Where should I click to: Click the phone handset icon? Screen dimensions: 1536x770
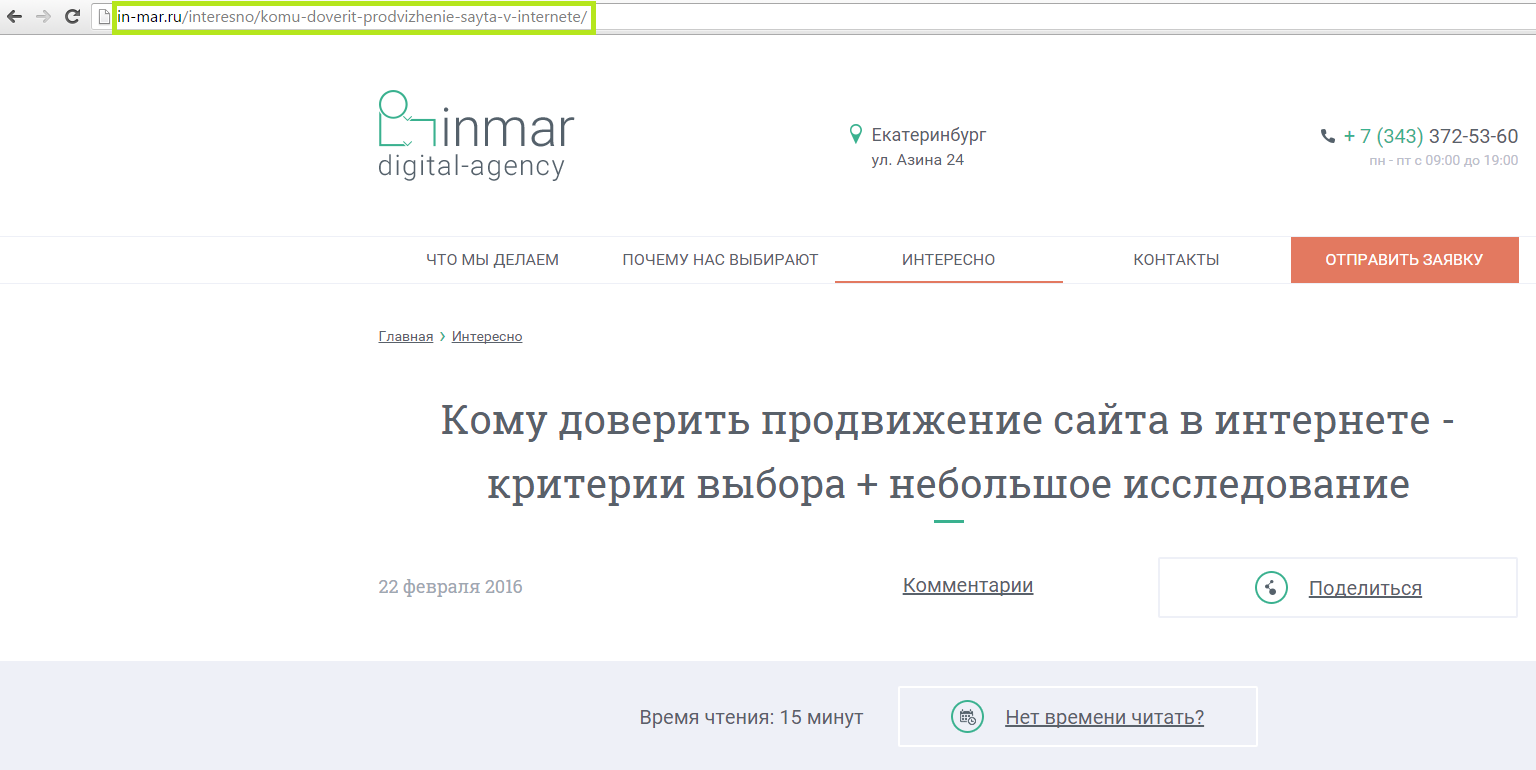click(1328, 136)
